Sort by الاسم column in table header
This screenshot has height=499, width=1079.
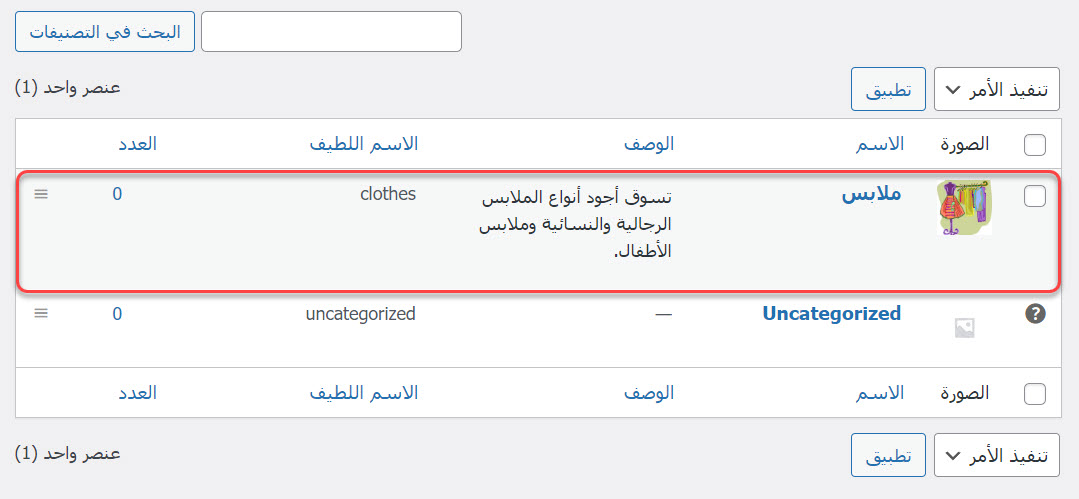(880, 144)
